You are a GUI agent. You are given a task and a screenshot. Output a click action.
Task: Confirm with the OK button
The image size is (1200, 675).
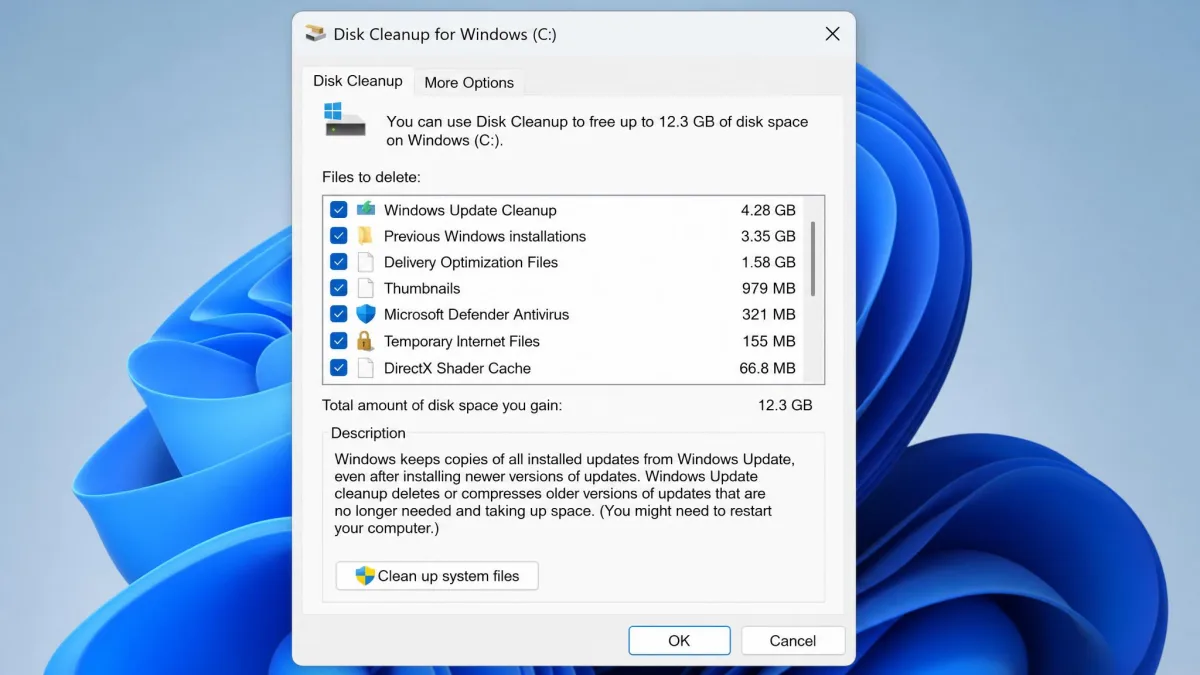[679, 641]
